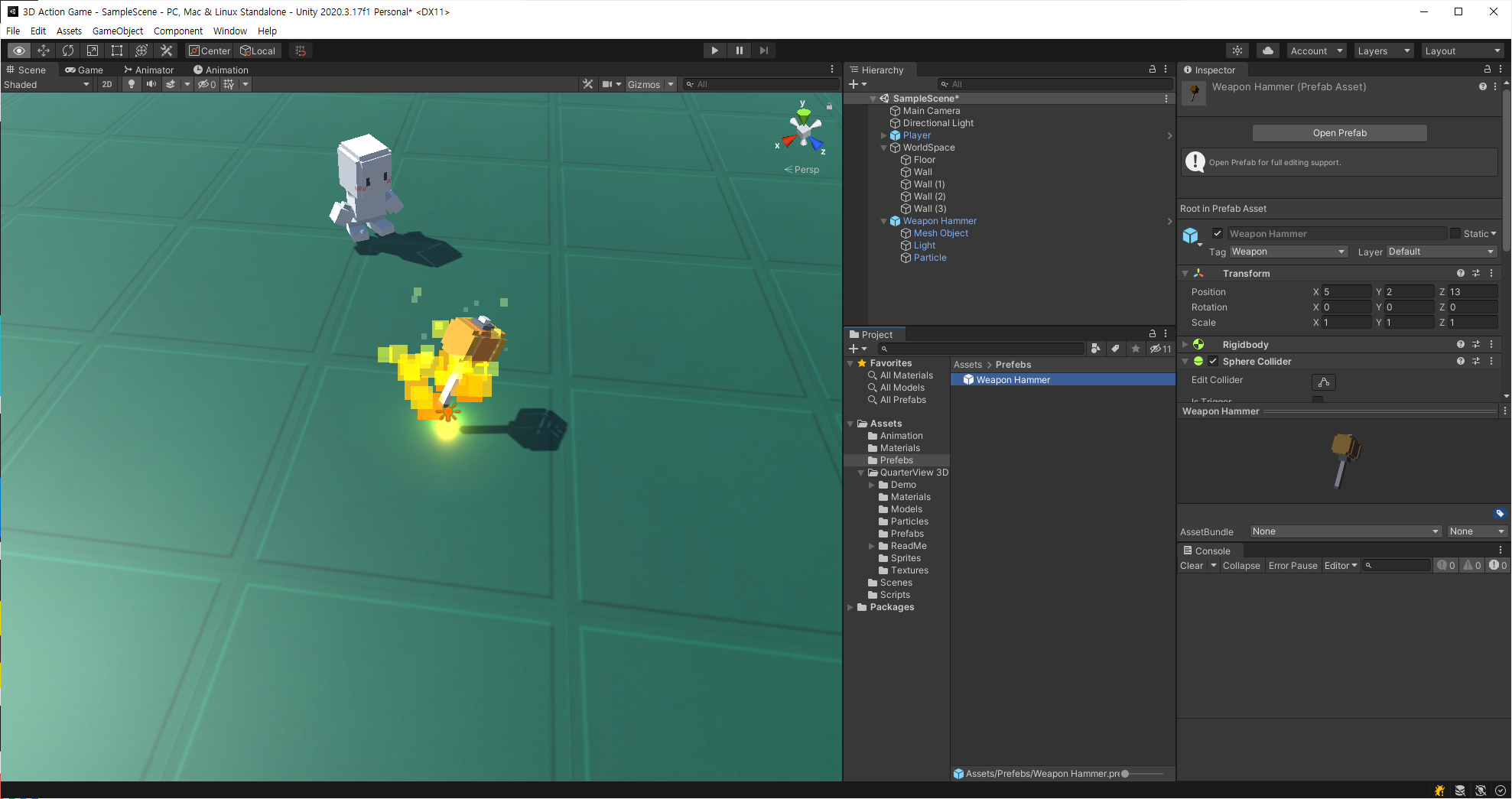The height and width of the screenshot is (799, 1512).
Task: Step one frame forward
Action: (x=763, y=50)
